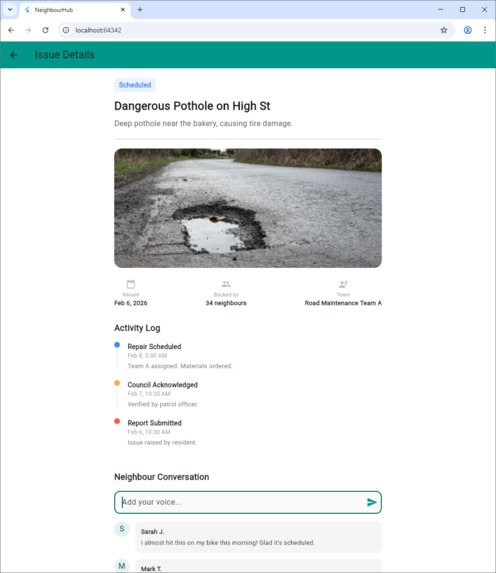Go back using the Issue Details arrow
Image resolution: width=496 pixels, height=573 pixels.
14,55
